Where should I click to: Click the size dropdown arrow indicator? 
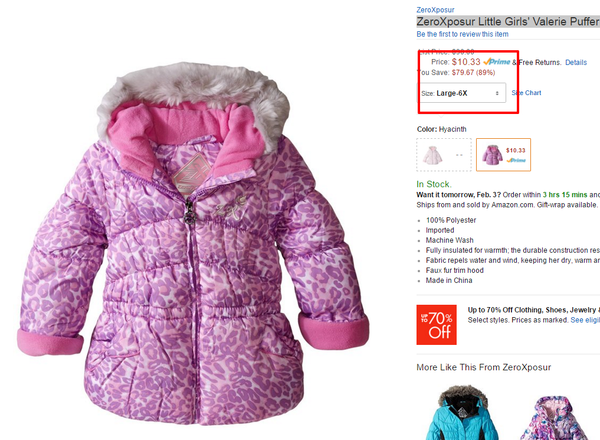(497, 93)
